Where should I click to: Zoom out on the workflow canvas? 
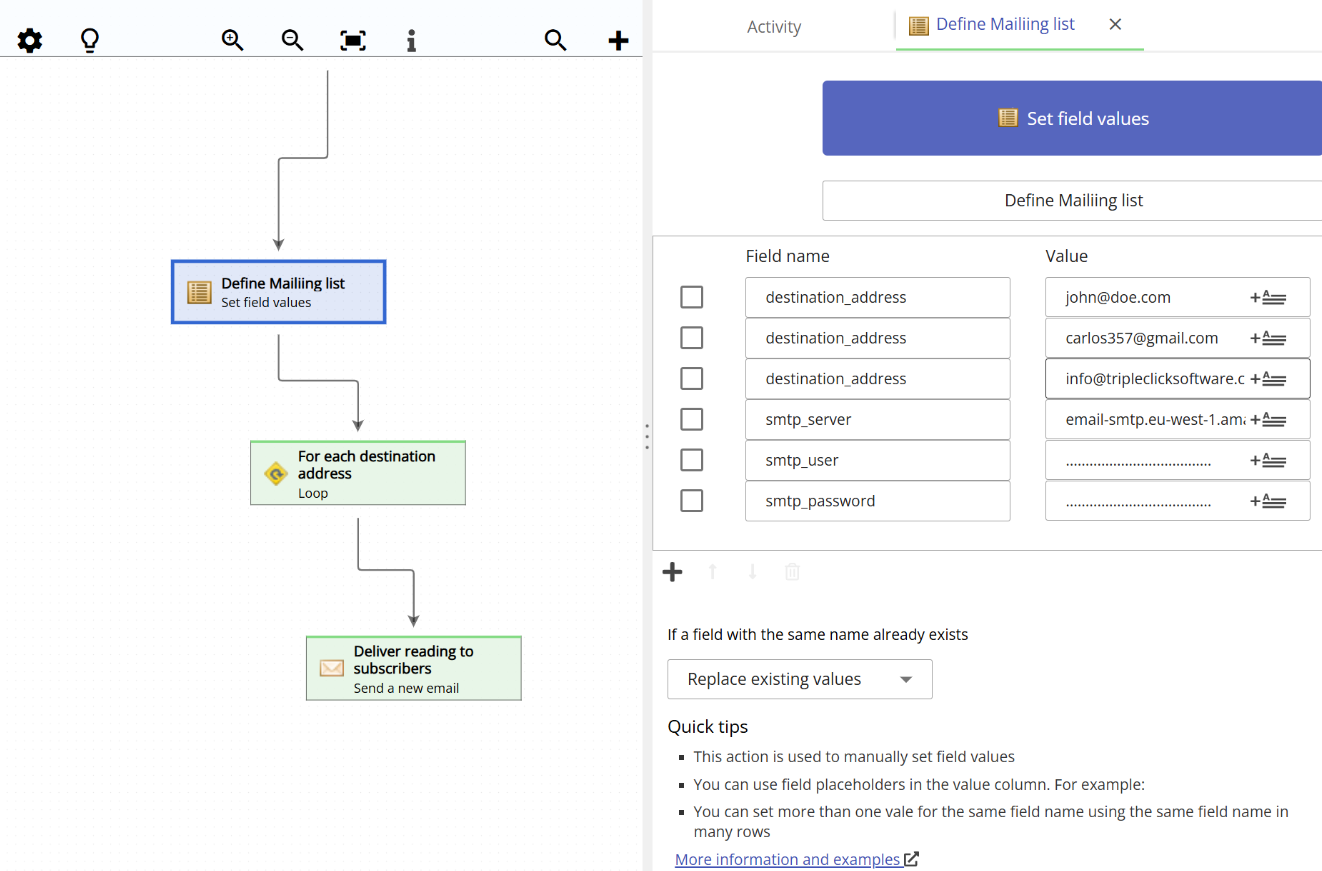[x=292, y=41]
